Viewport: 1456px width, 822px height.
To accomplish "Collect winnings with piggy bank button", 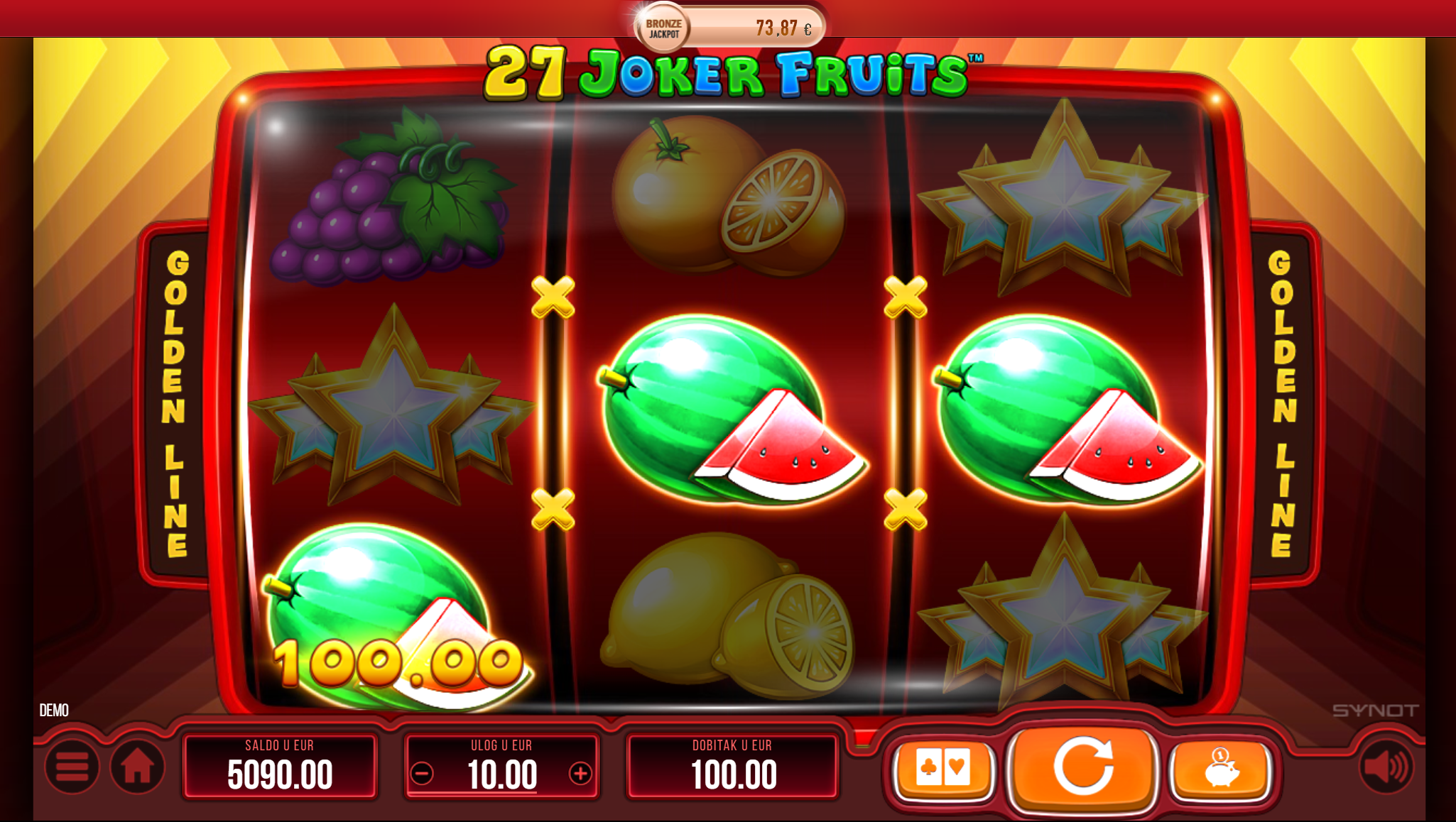I will tap(1221, 769).
